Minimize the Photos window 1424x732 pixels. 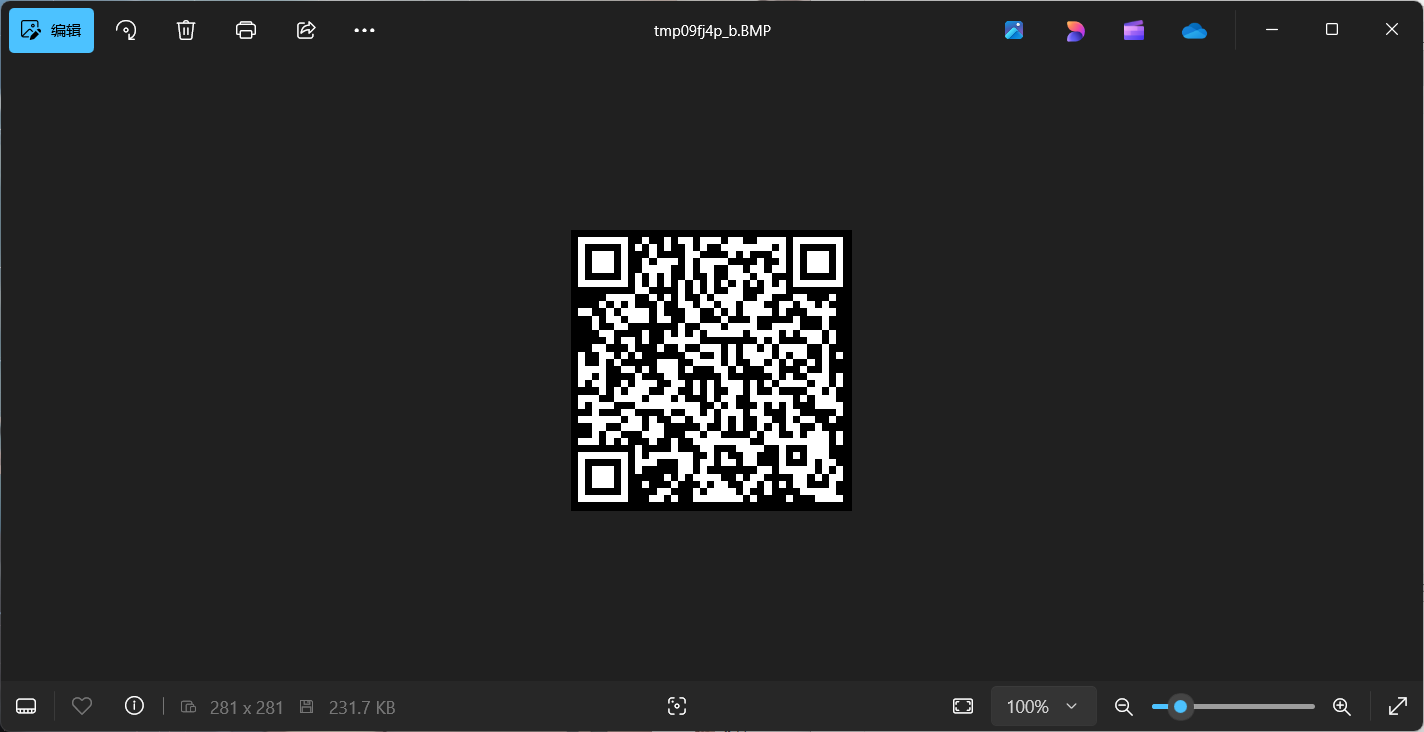(1272, 30)
